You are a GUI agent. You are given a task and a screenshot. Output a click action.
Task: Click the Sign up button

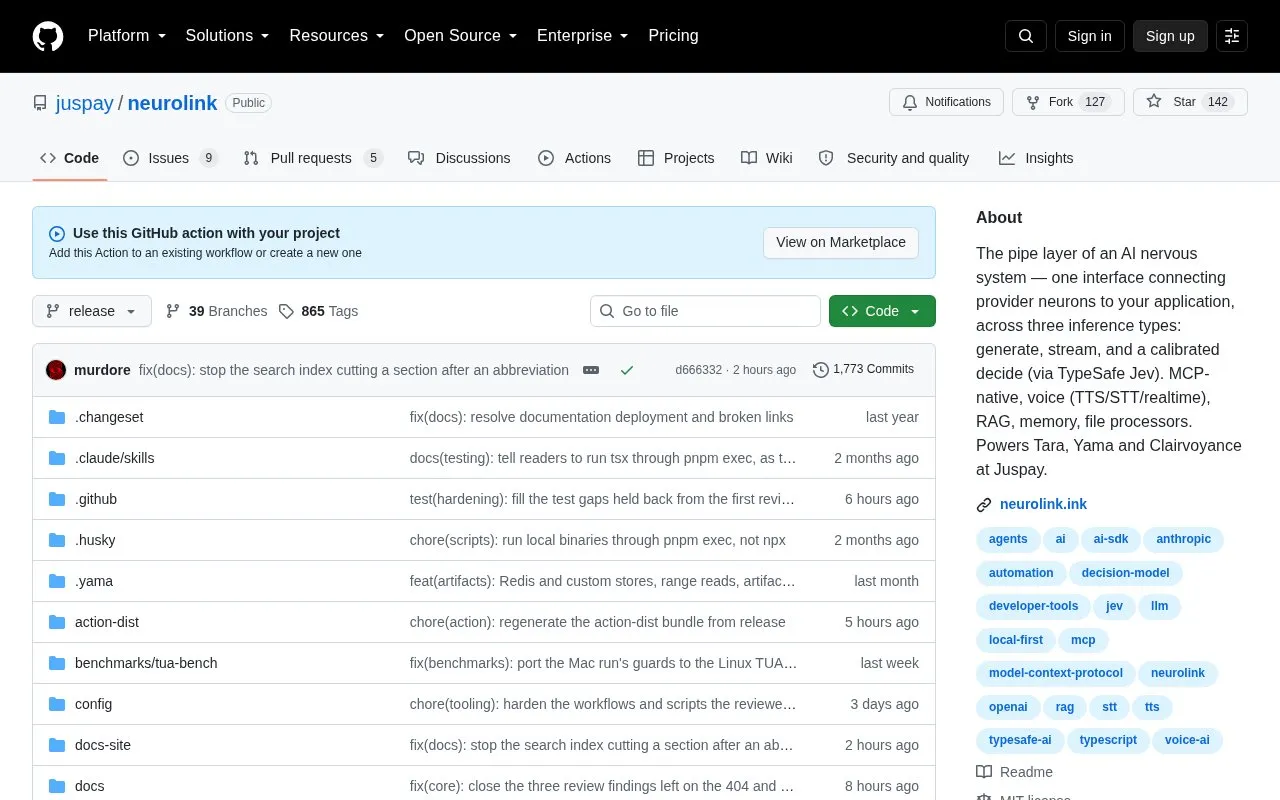[1170, 36]
